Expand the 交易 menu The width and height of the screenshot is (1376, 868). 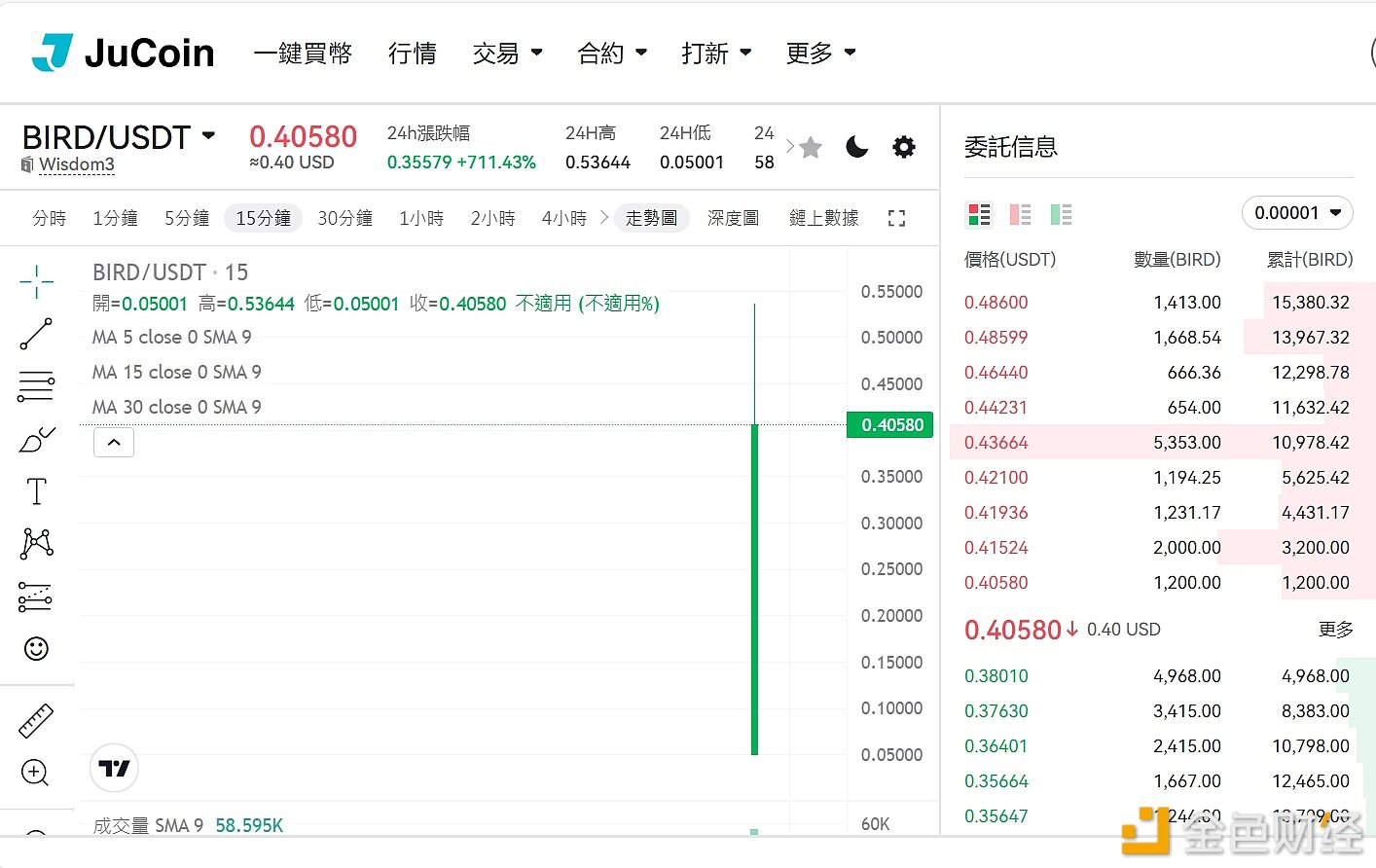coord(507,54)
